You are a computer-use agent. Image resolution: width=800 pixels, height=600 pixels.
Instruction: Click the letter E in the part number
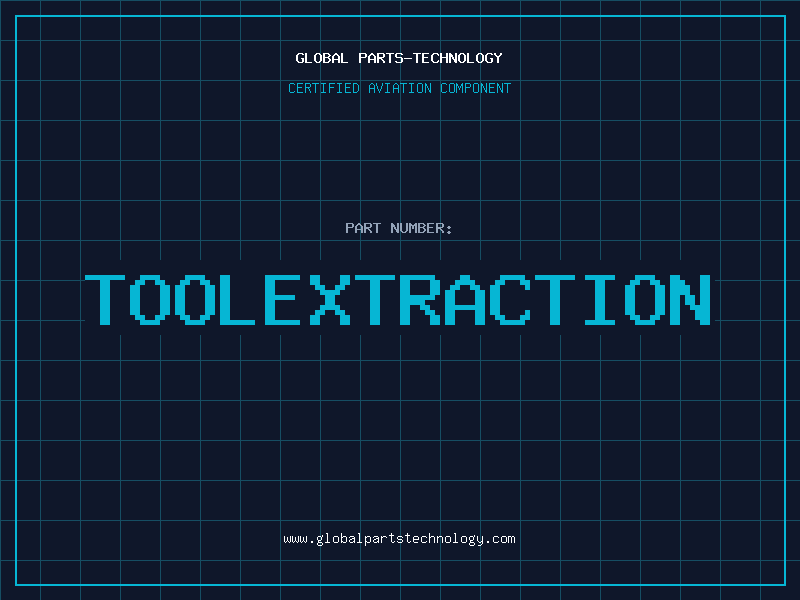pyautogui.click(x=285, y=299)
